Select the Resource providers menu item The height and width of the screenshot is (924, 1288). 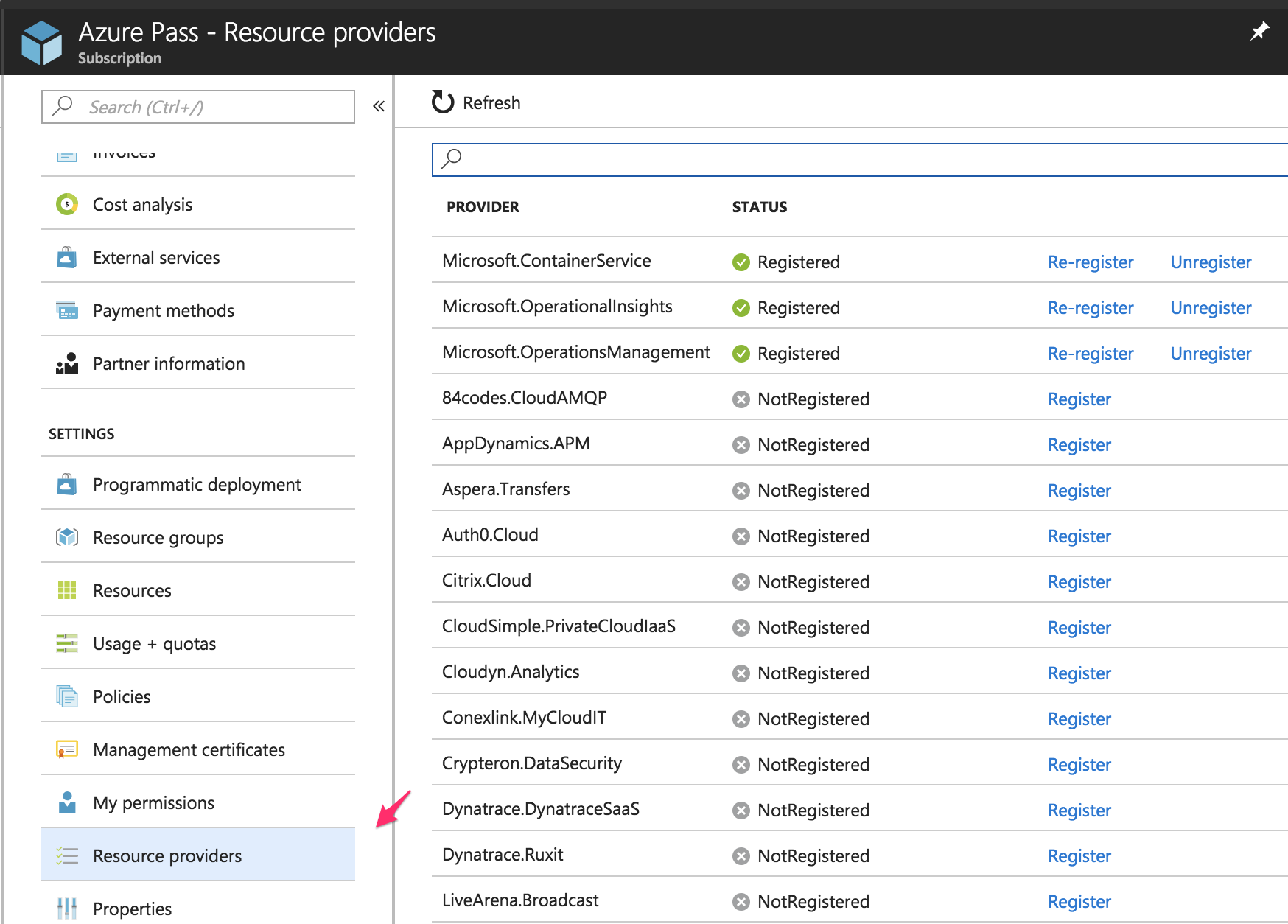(198, 855)
